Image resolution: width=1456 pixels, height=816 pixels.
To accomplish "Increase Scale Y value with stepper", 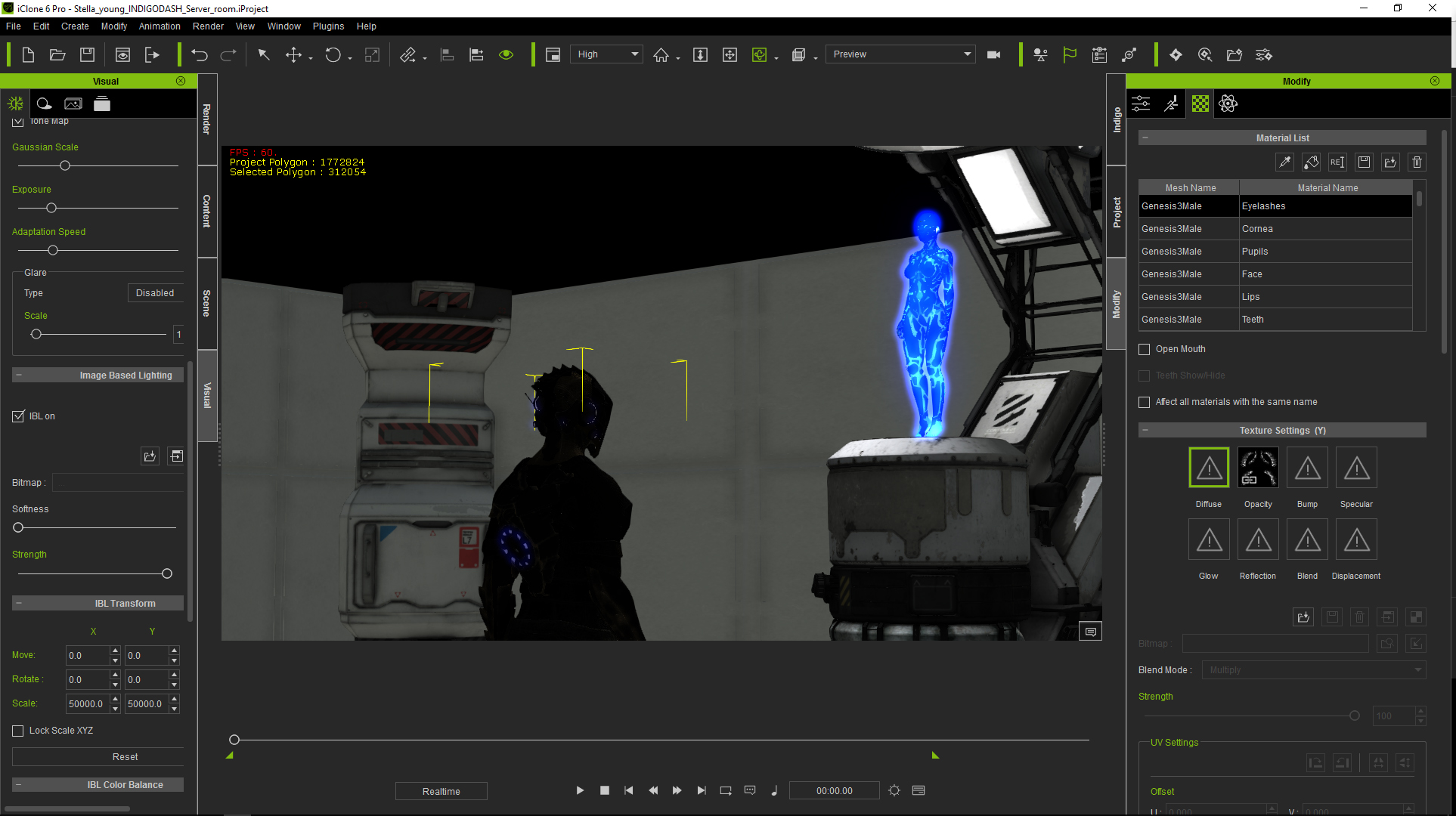I will pos(175,699).
